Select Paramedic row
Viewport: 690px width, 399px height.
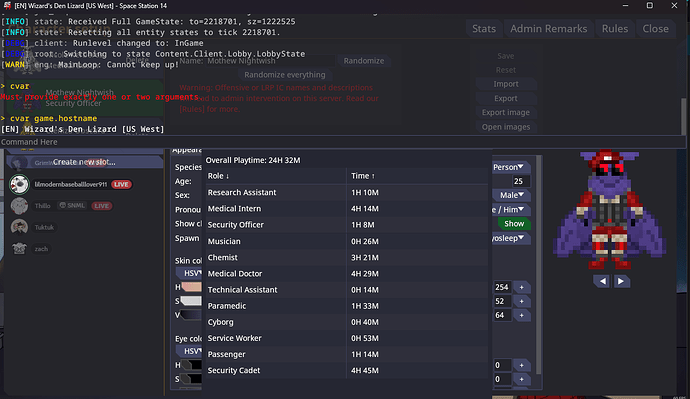[347, 306]
